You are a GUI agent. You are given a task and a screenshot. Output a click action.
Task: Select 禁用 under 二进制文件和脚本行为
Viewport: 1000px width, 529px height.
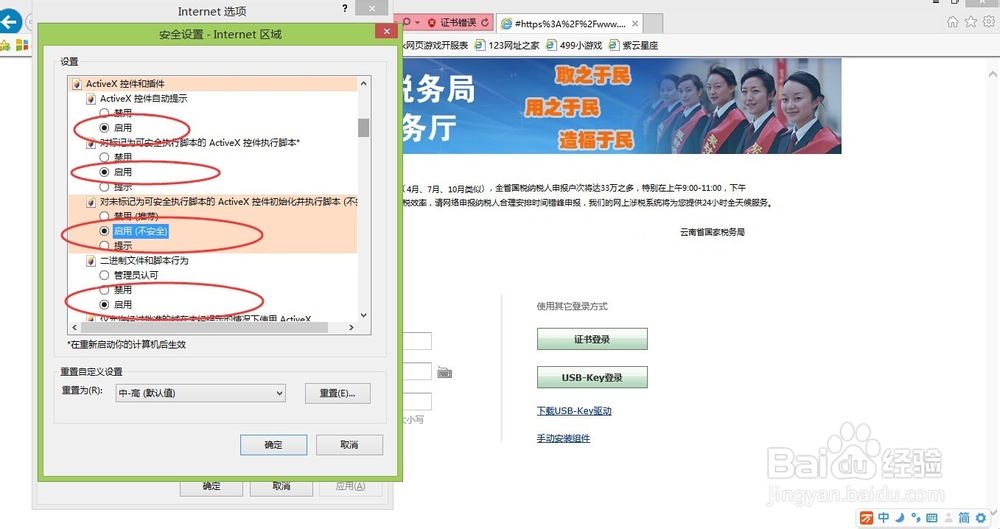[x=104, y=290]
